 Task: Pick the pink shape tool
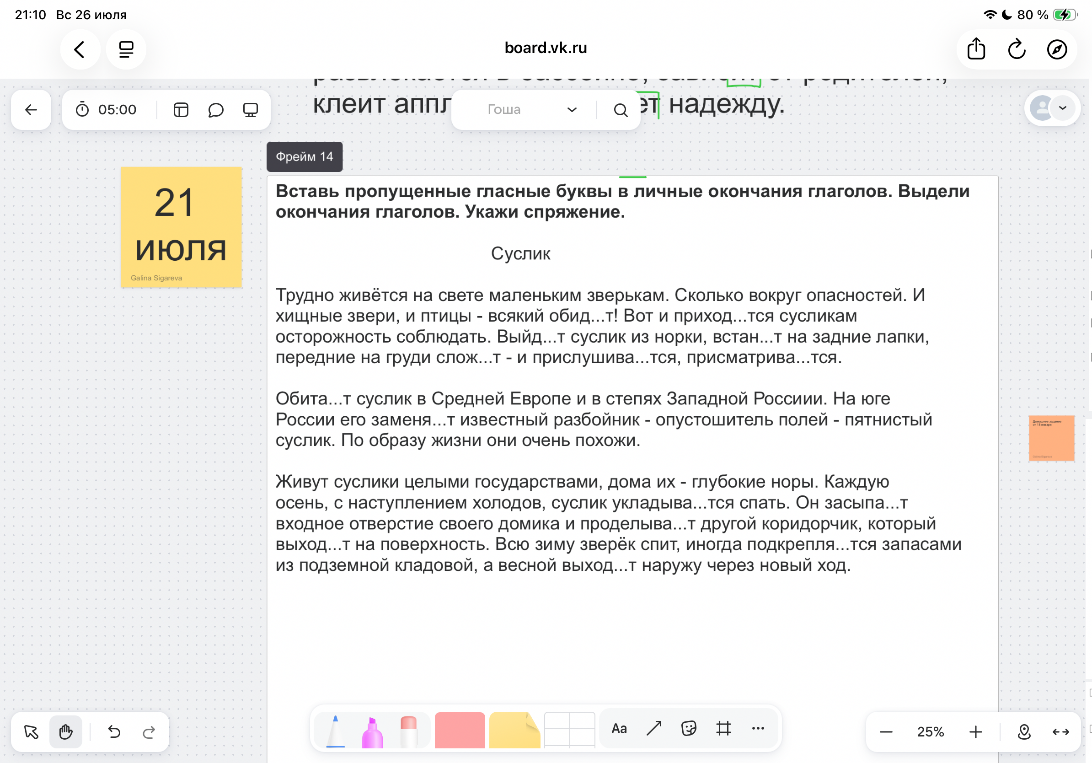460,730
